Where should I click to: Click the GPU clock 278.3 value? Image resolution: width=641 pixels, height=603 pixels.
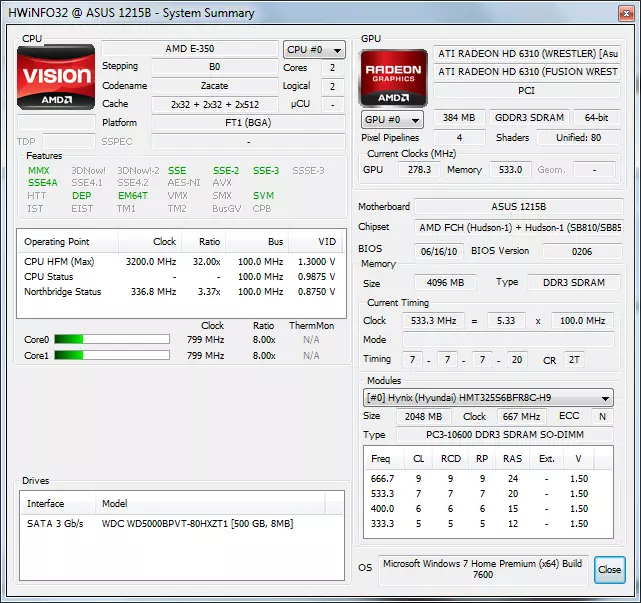pos(419,170)
